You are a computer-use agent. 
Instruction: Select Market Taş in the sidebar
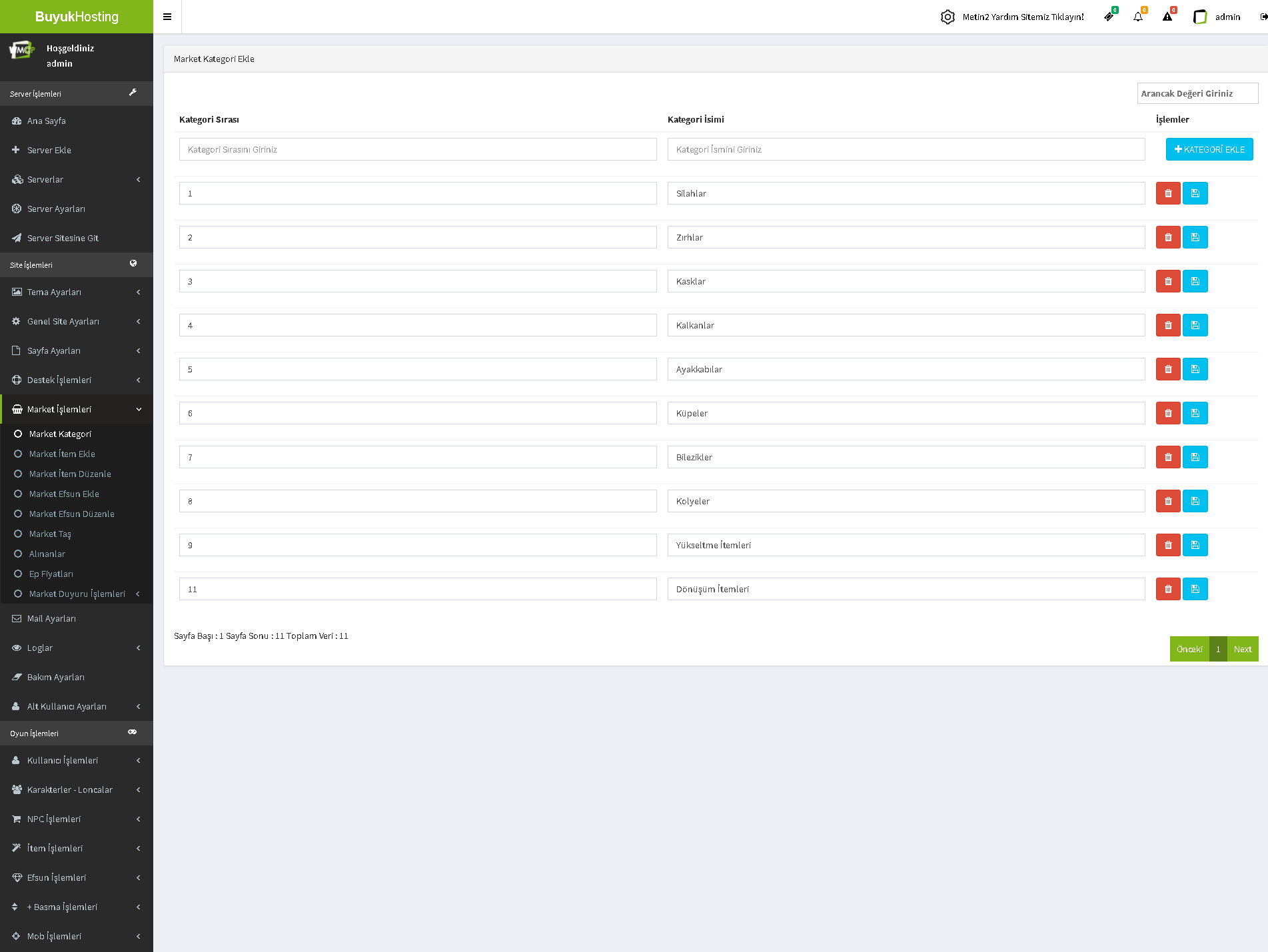click(50, 534)
